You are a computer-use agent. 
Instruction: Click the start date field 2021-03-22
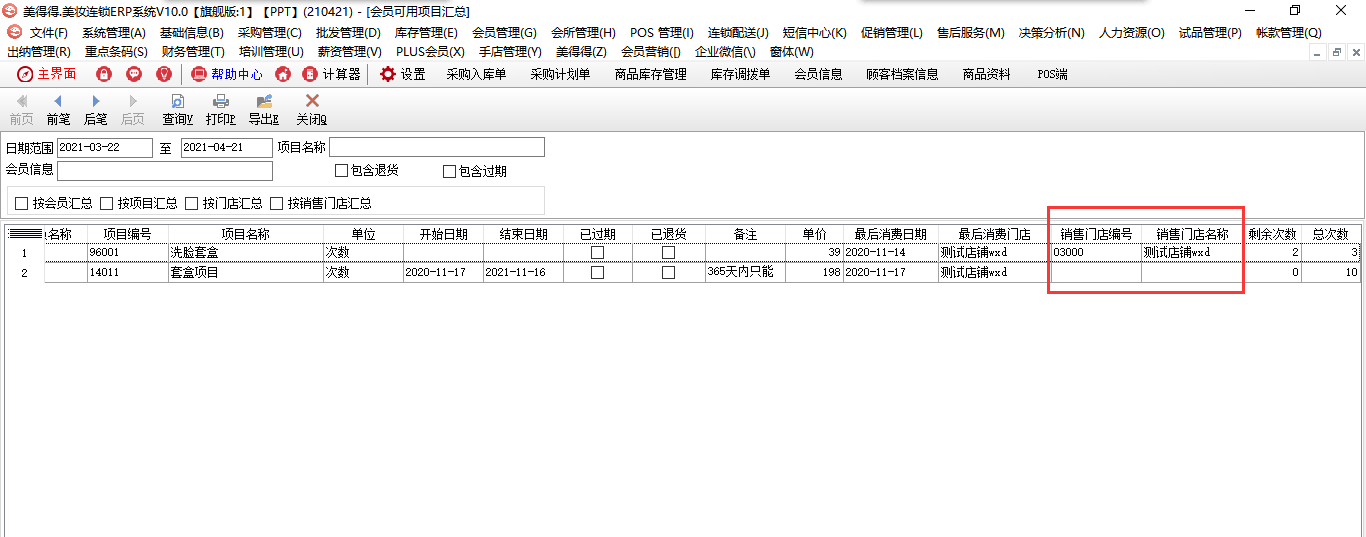coord(105,147)
